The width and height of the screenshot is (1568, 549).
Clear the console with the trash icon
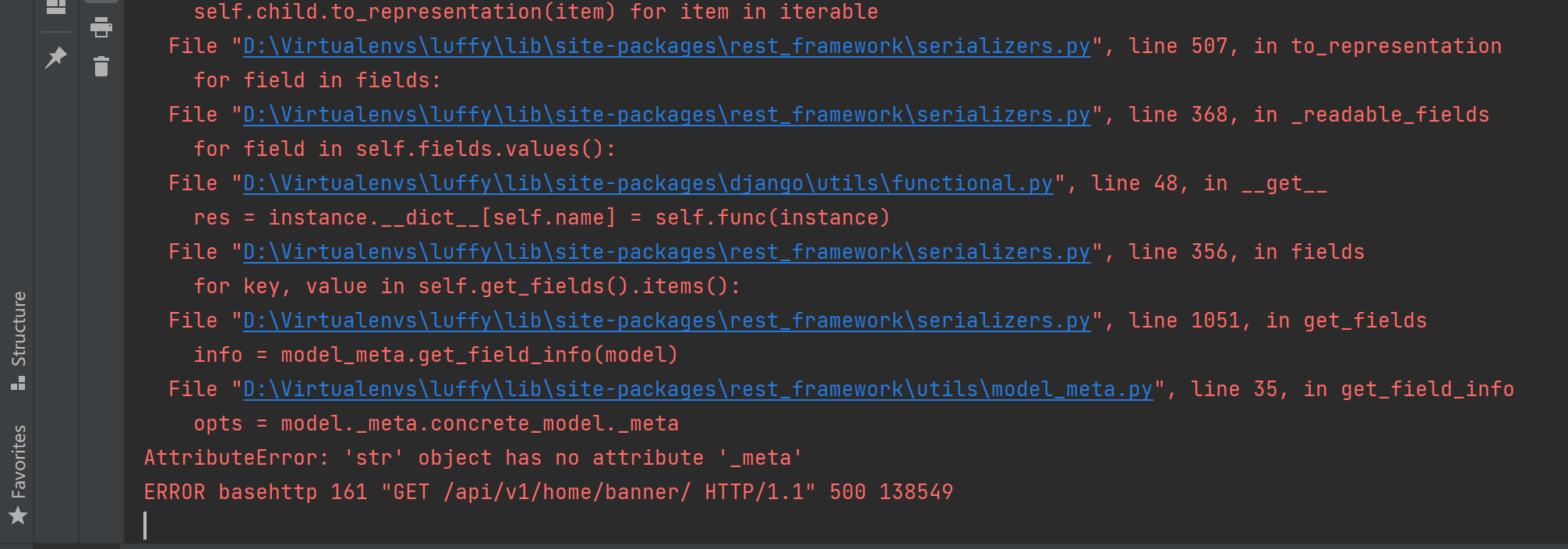pyautogui.click(x=101, y=66)
